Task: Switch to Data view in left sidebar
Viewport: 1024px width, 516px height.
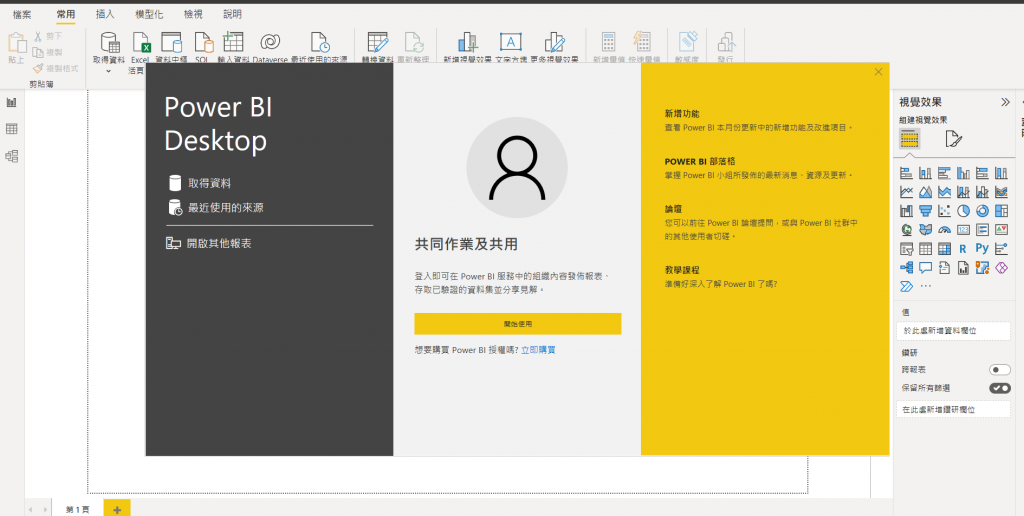Action: pyautogui.click(x=11, y=129)
